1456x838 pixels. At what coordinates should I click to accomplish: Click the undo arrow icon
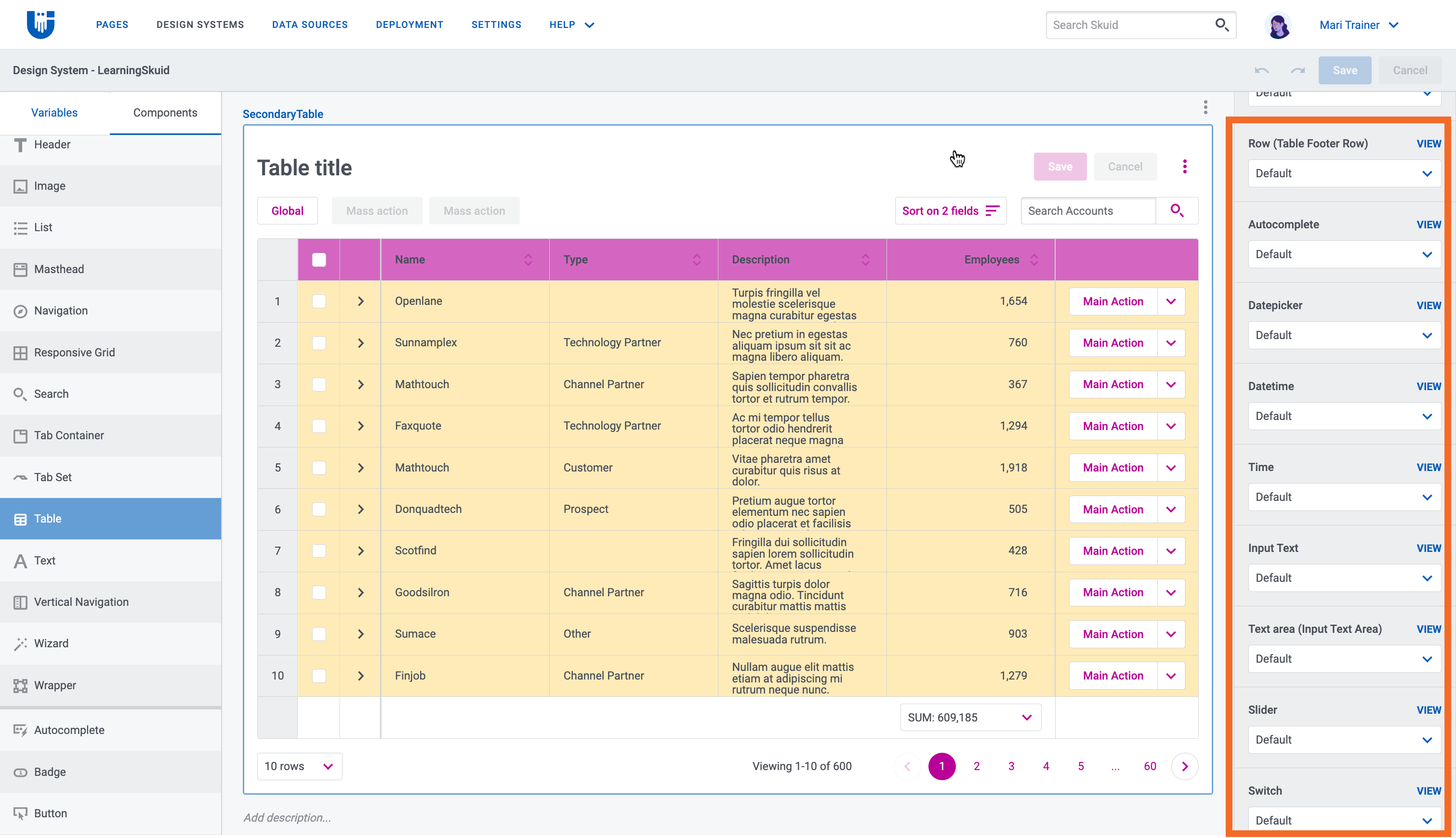1261,70
